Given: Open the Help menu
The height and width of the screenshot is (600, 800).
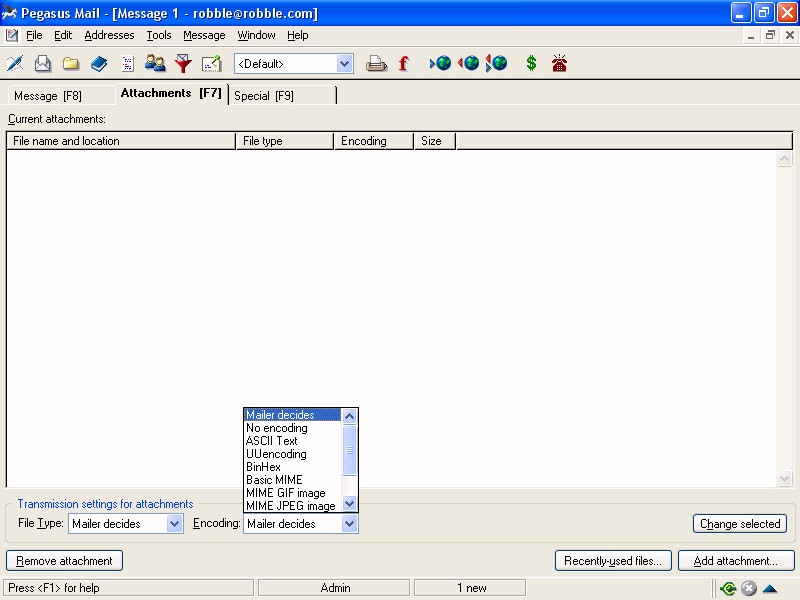Looking at the screenshot, I should point(297,35).
